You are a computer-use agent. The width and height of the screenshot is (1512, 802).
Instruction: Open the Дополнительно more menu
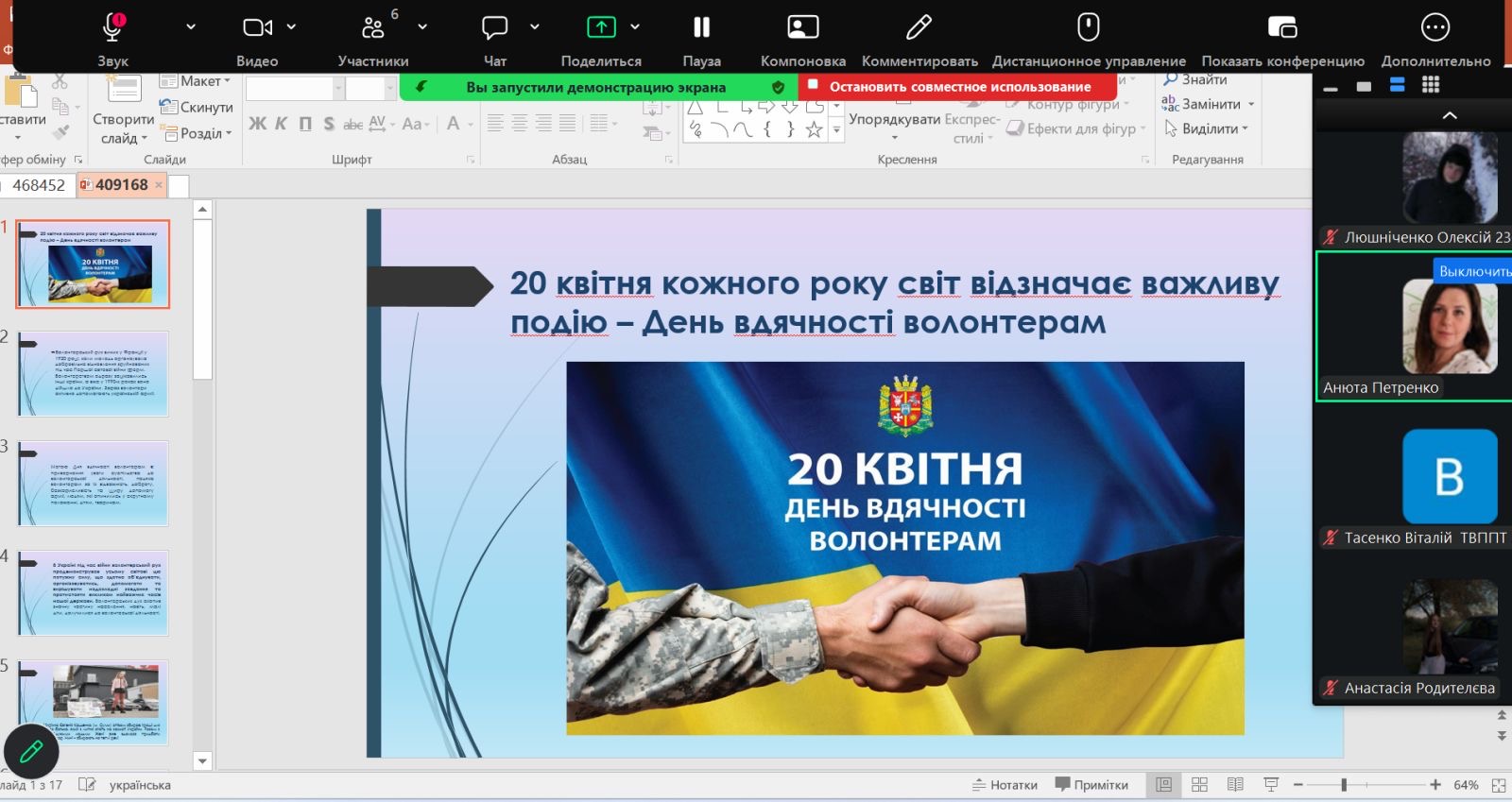point(1435,27)
